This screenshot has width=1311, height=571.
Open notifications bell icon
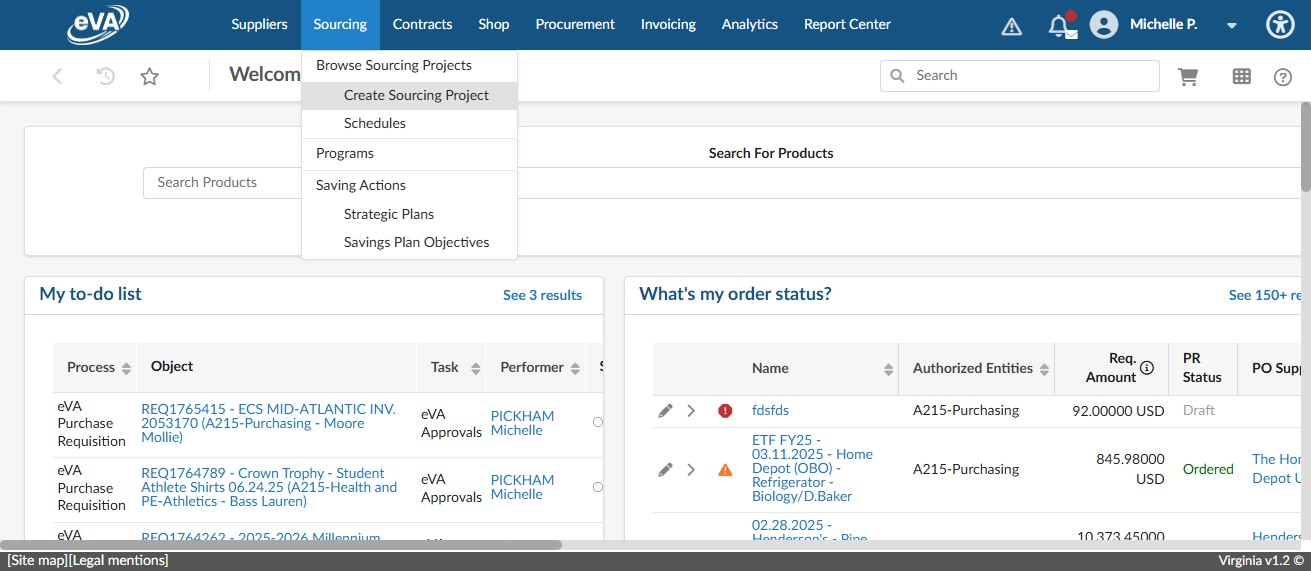point(1059,26)
